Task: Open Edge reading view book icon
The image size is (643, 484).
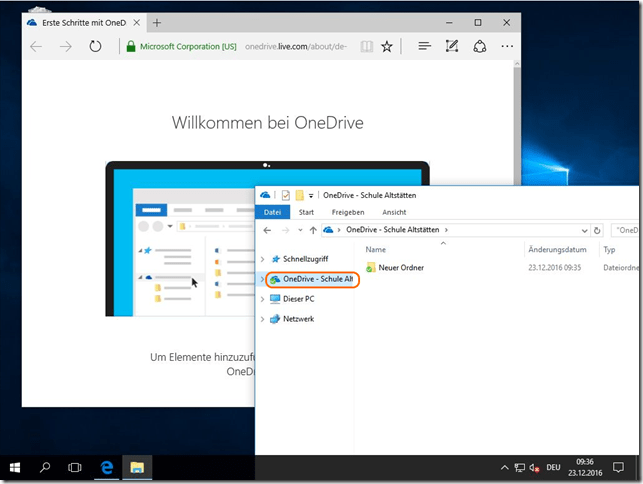Action: 367,46
